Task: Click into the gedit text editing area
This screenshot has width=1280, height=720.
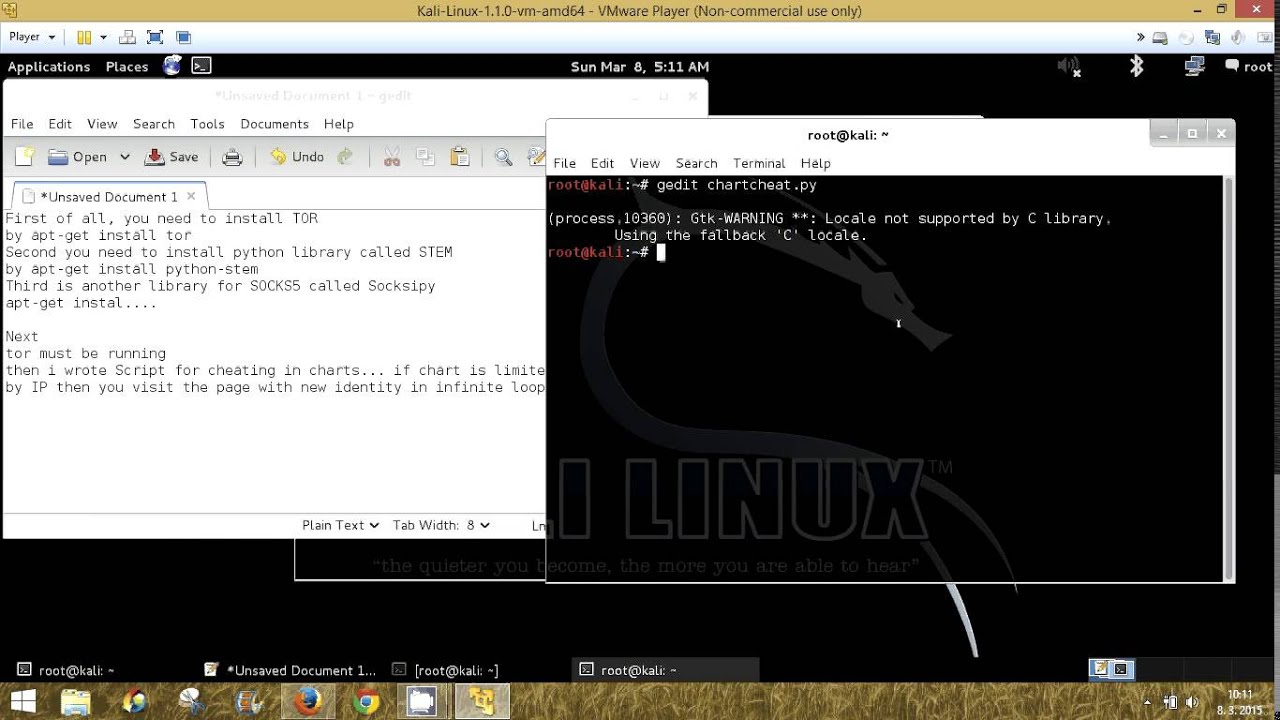Action: (x=275, y=360)
